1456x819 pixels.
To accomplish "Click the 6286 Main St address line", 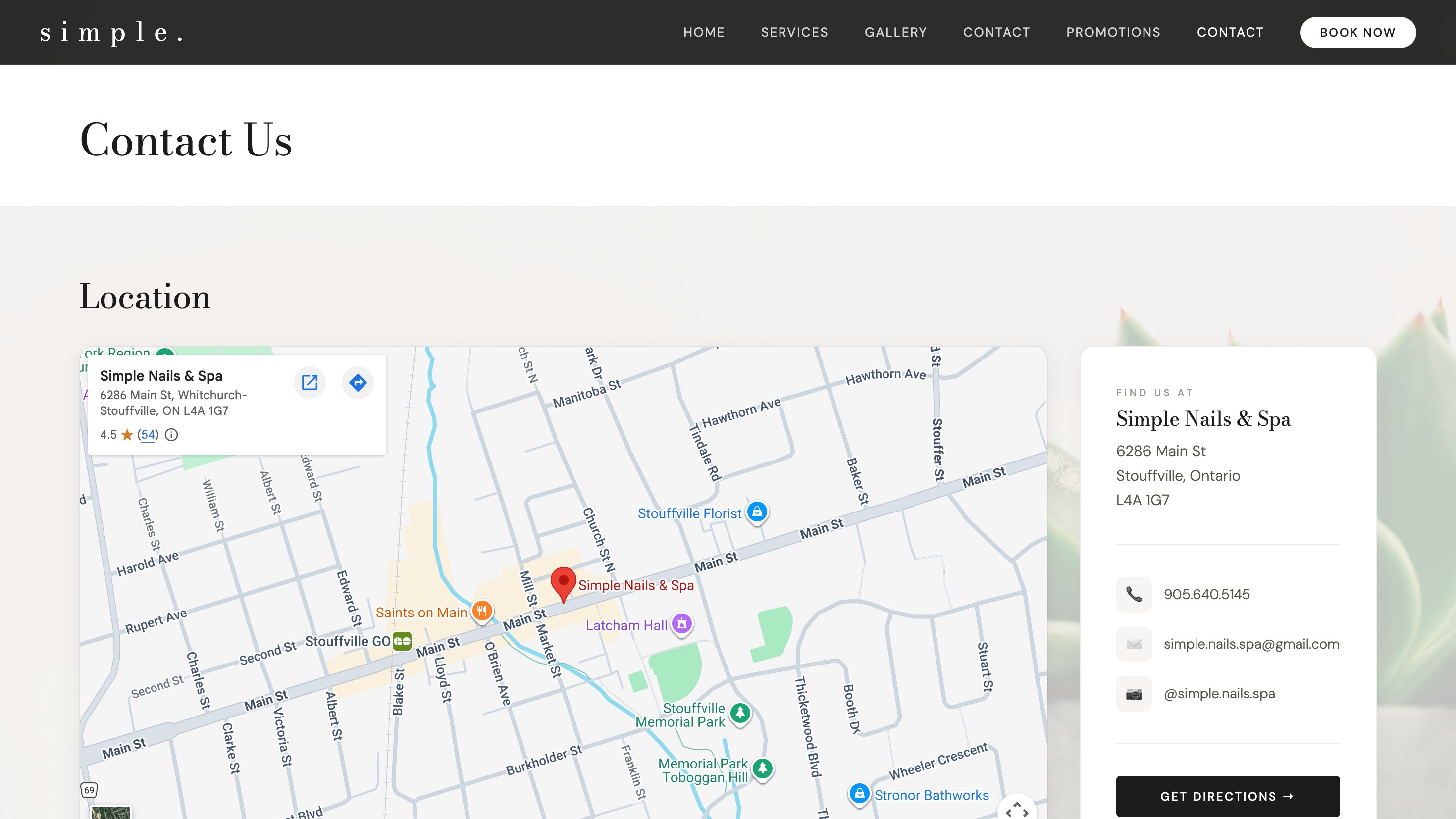I will [1161, 451].
